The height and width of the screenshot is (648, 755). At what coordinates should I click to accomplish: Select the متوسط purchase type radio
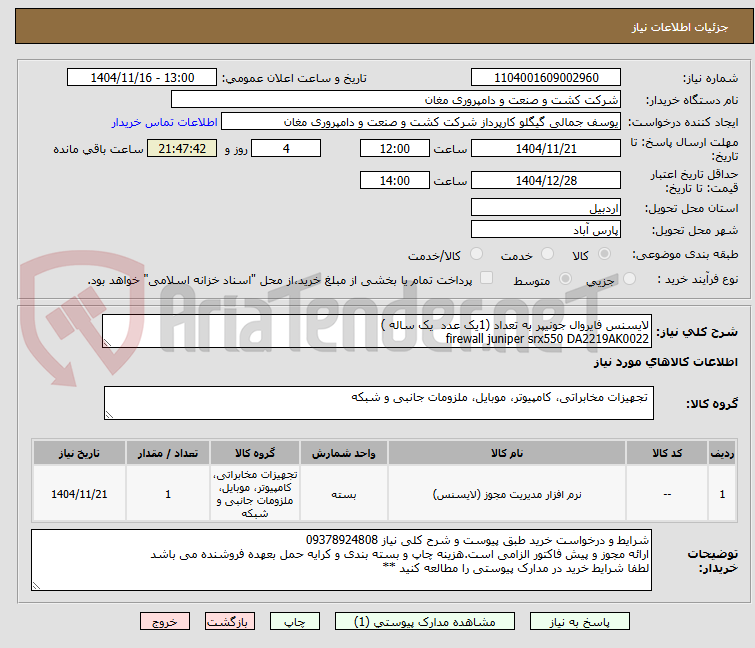coord(565,278)
